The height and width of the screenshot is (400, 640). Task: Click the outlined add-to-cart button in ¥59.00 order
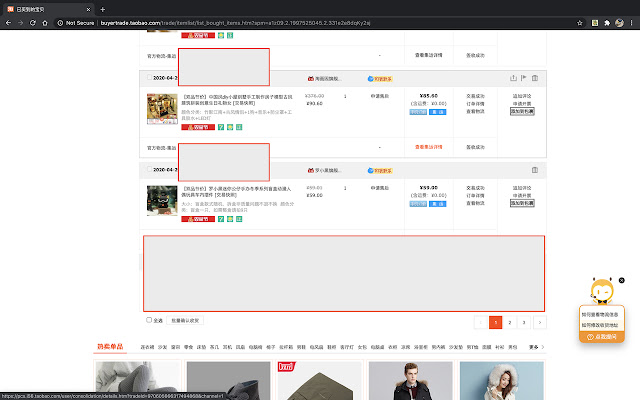522,203
